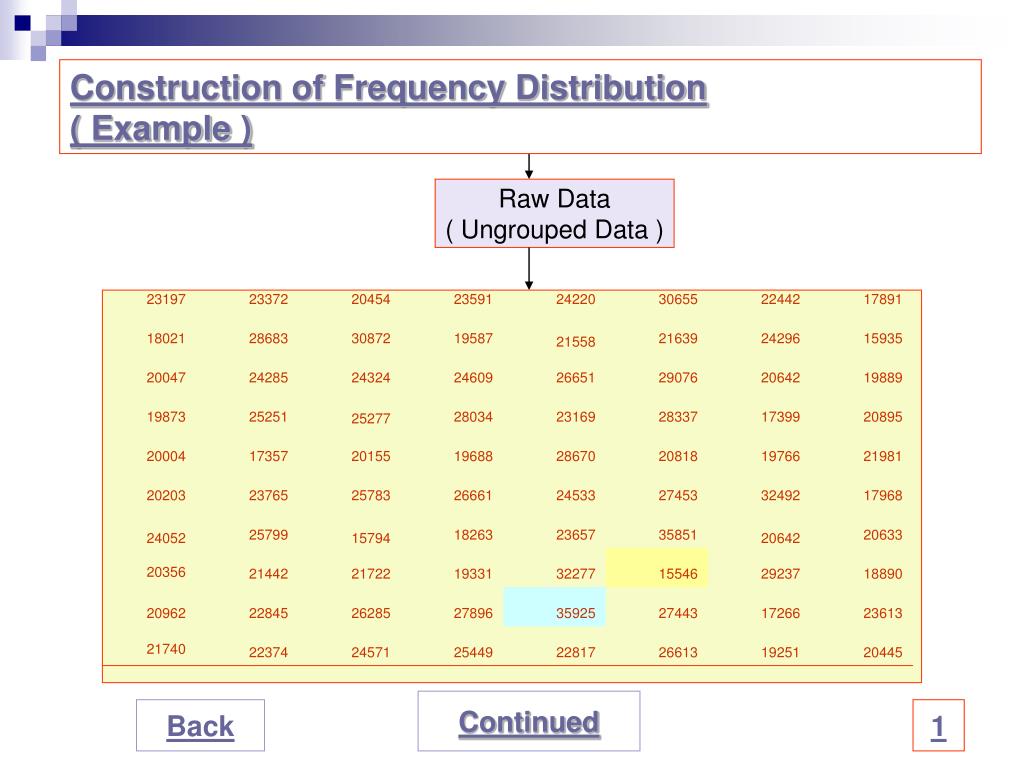Pick the number 29076
The width and height of the screenshot is (1024, 768).
pos(678,377)
